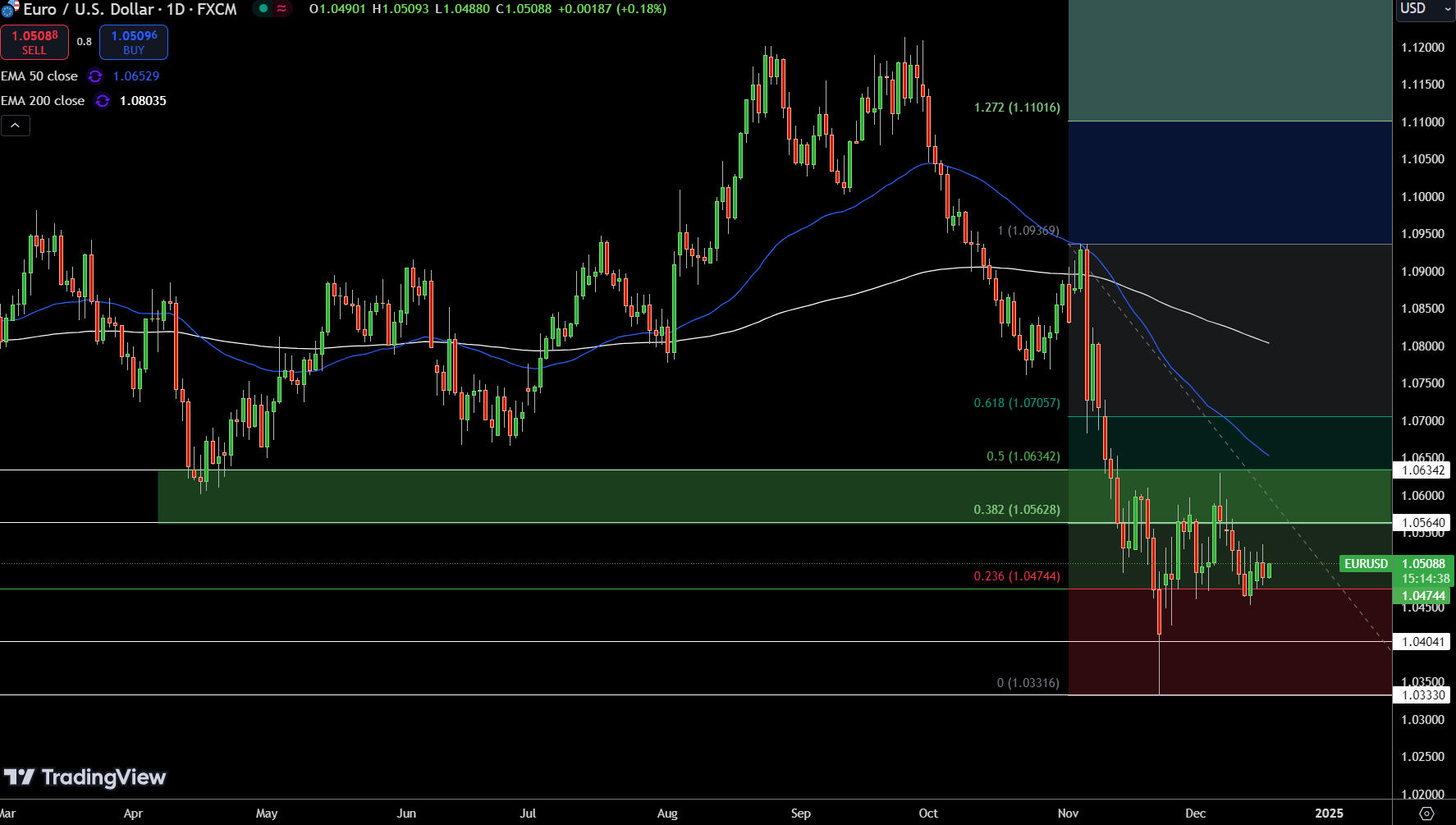The image size is (1456, 825).
Task: Click the EMA 200 value 1.08035
Action: point(143,101)
